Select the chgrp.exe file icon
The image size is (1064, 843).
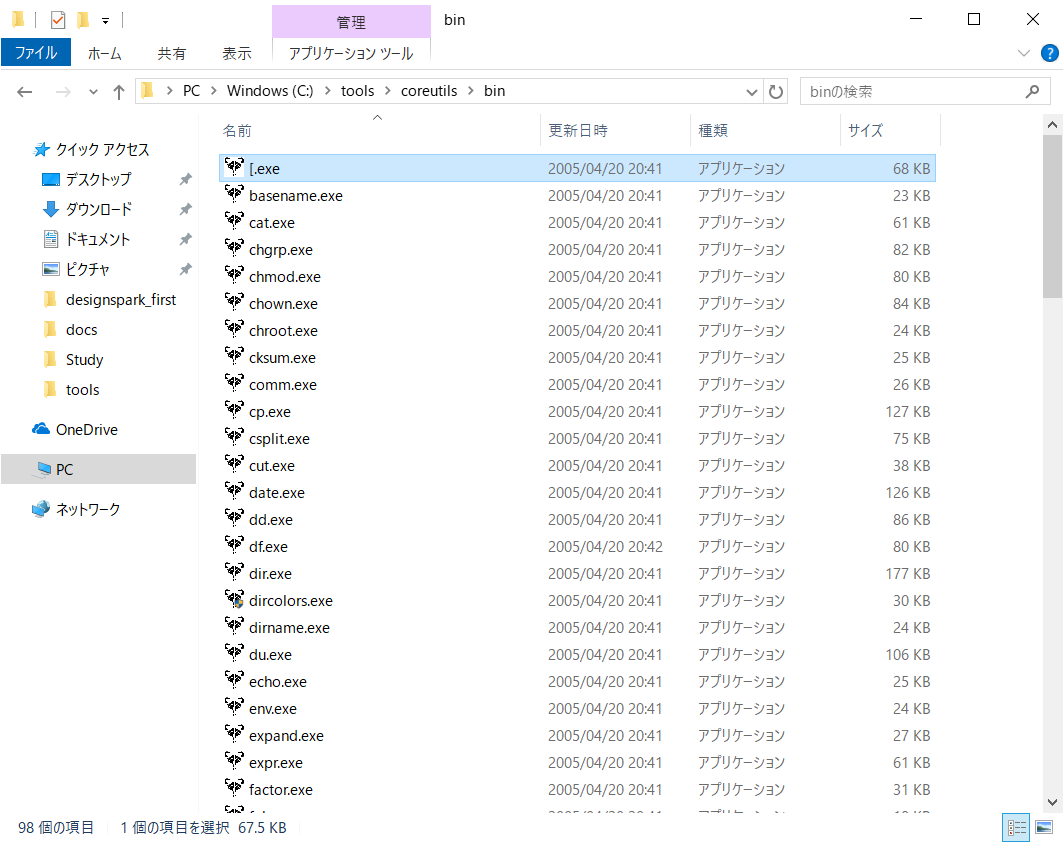(x=234, y=248)
